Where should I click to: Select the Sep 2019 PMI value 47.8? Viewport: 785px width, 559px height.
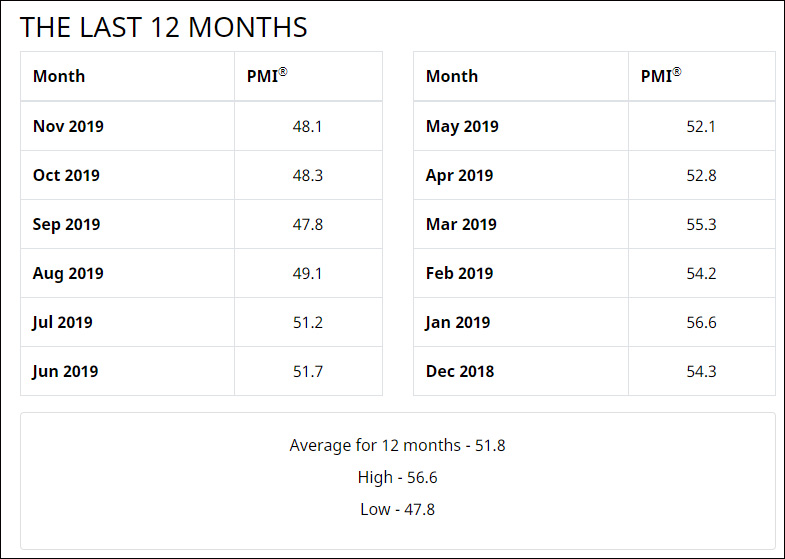point(308,224)
